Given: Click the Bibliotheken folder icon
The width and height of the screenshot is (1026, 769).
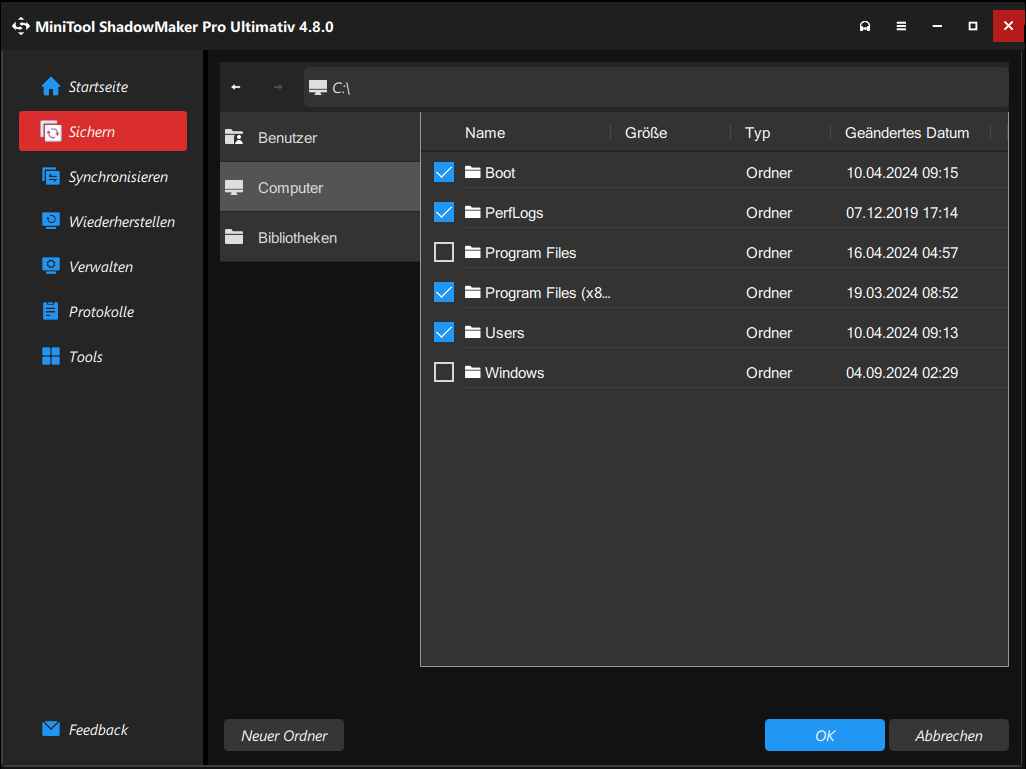Looking at the screenshot, I should [x=234, y=238].
